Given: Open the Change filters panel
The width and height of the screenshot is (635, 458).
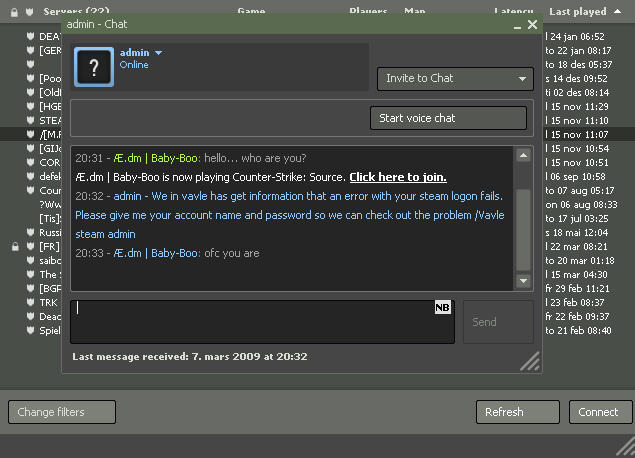Looking at the screenshot, I should [x=62, y=412].
